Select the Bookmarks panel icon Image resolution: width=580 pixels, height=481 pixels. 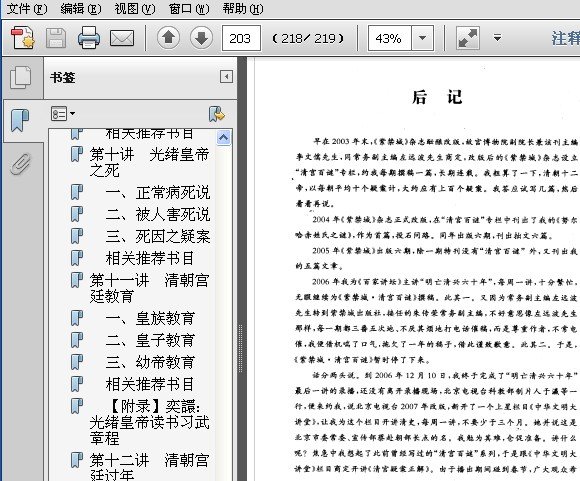[x=20, y=121]
